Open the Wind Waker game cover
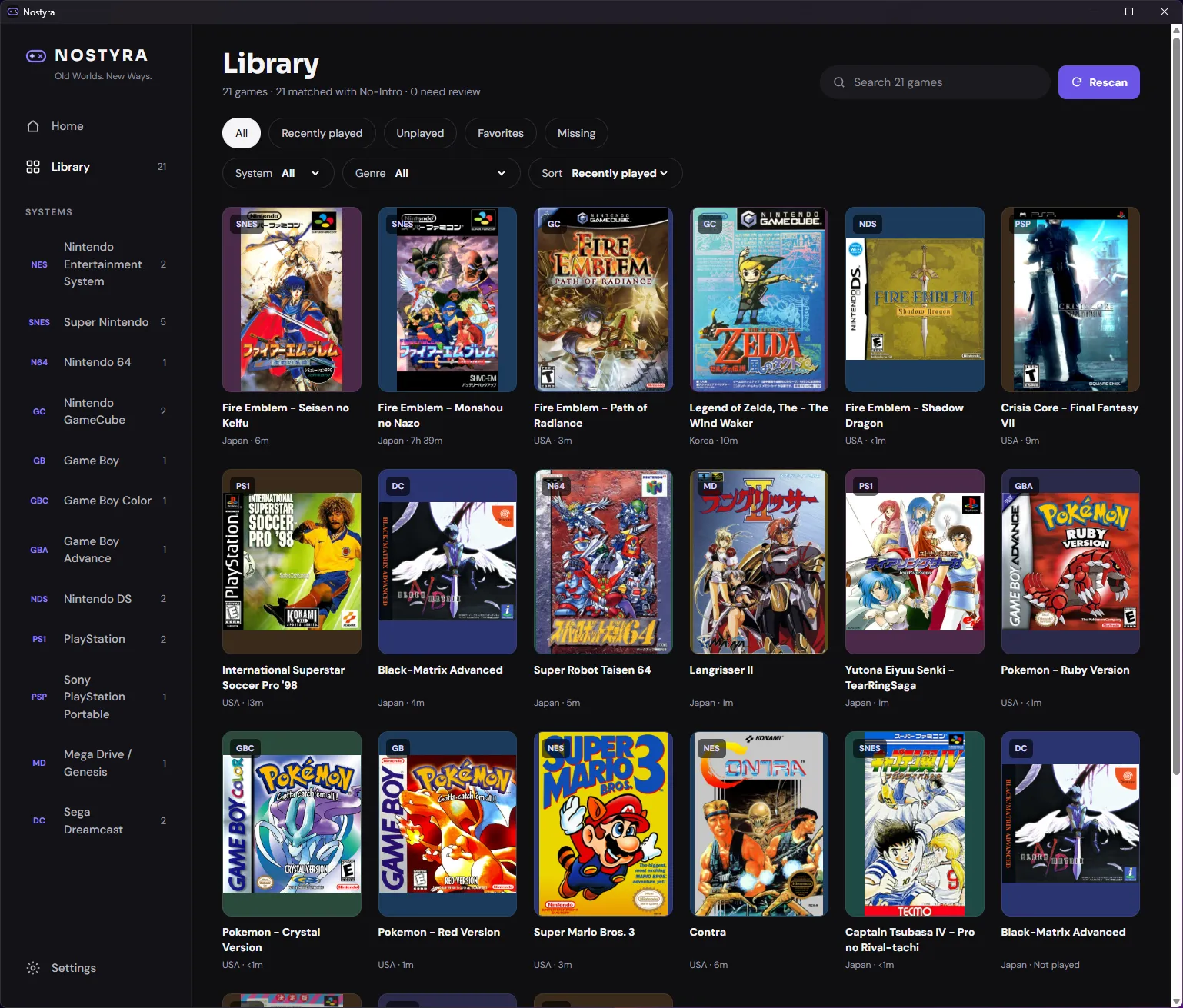The width and height of the screenshot is (1183, 1008). (x=759, y=299)
